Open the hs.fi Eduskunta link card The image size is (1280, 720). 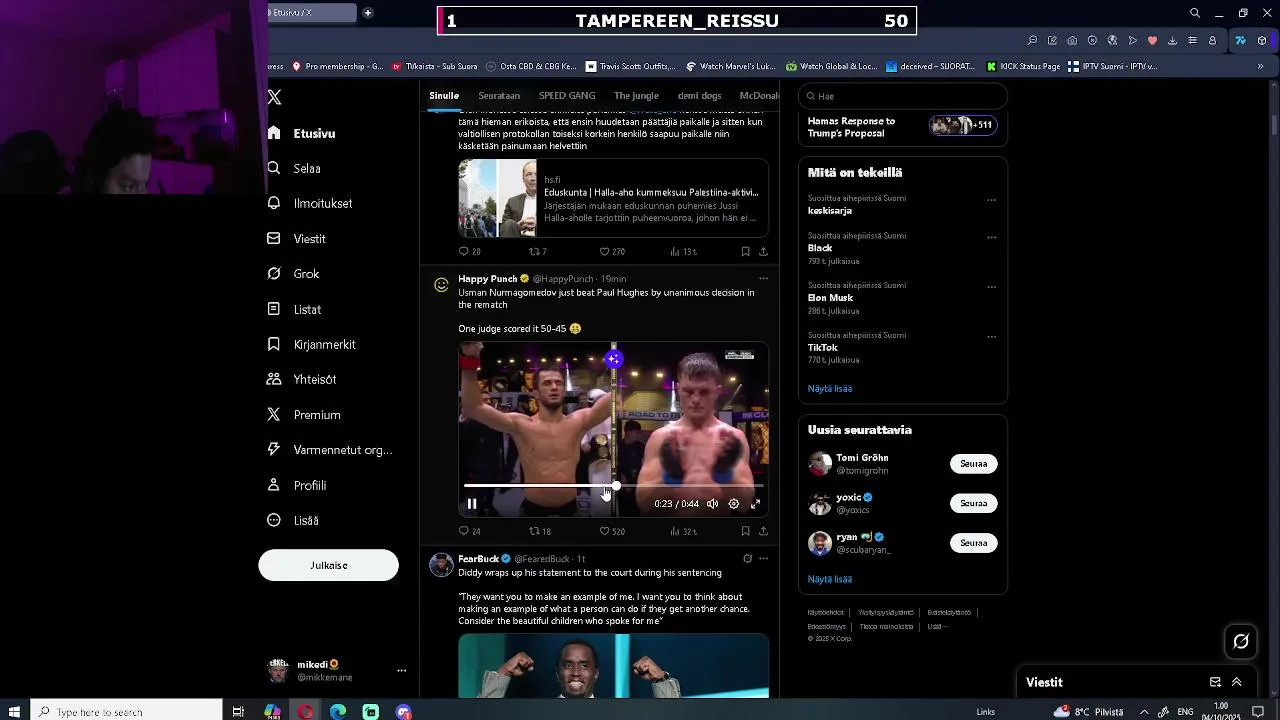point(613,198)
